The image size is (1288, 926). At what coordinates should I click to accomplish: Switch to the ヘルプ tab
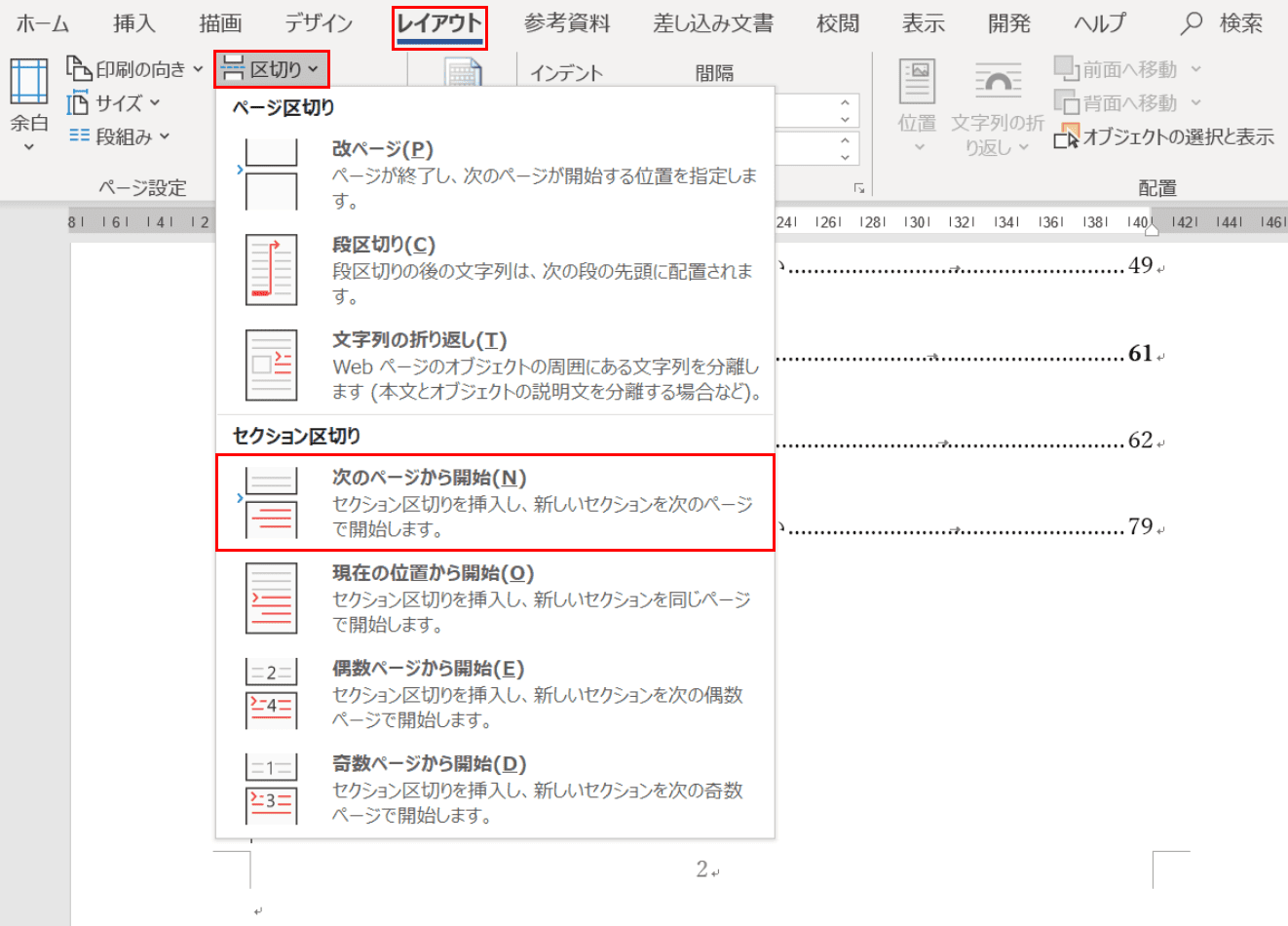click(1101, 23)
